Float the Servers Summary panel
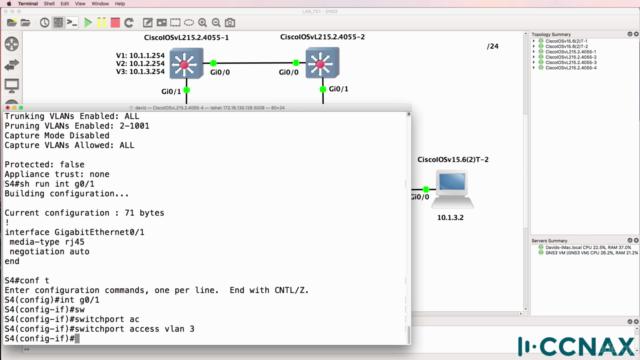Viewport: 640px width, 360px height. coord(630,240)
